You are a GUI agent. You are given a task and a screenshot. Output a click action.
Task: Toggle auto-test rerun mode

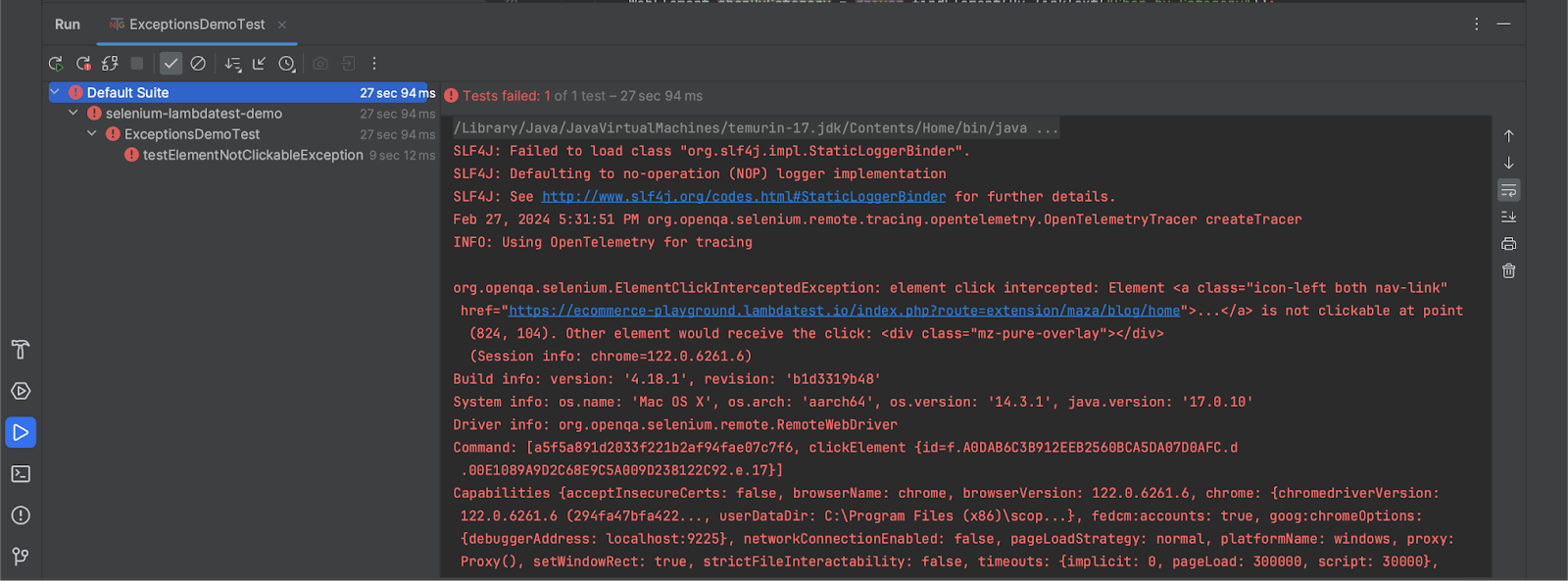click(110, 64)
